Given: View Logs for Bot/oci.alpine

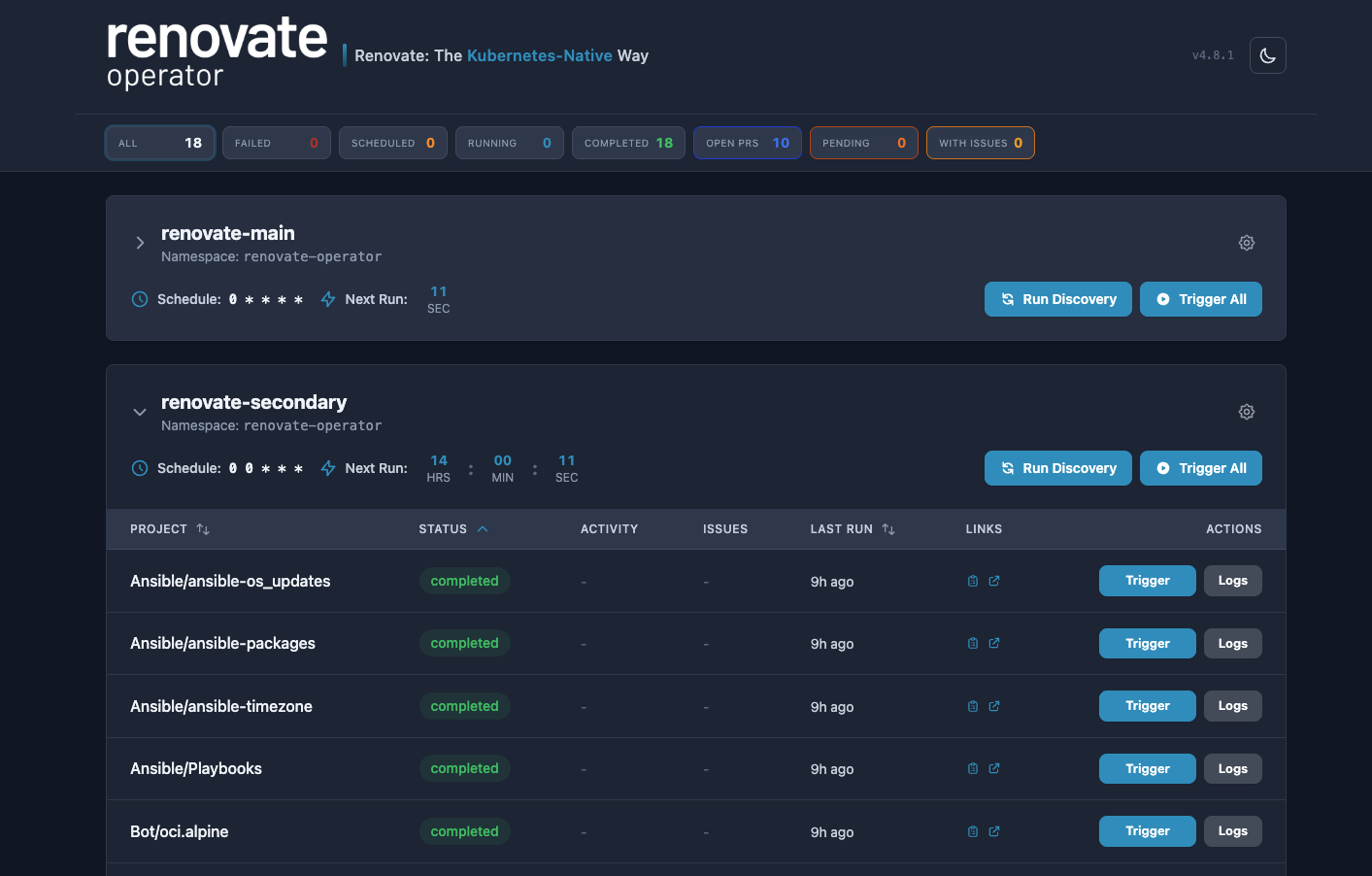Looking at the screenshot, I should click(x=1233, y=831).
